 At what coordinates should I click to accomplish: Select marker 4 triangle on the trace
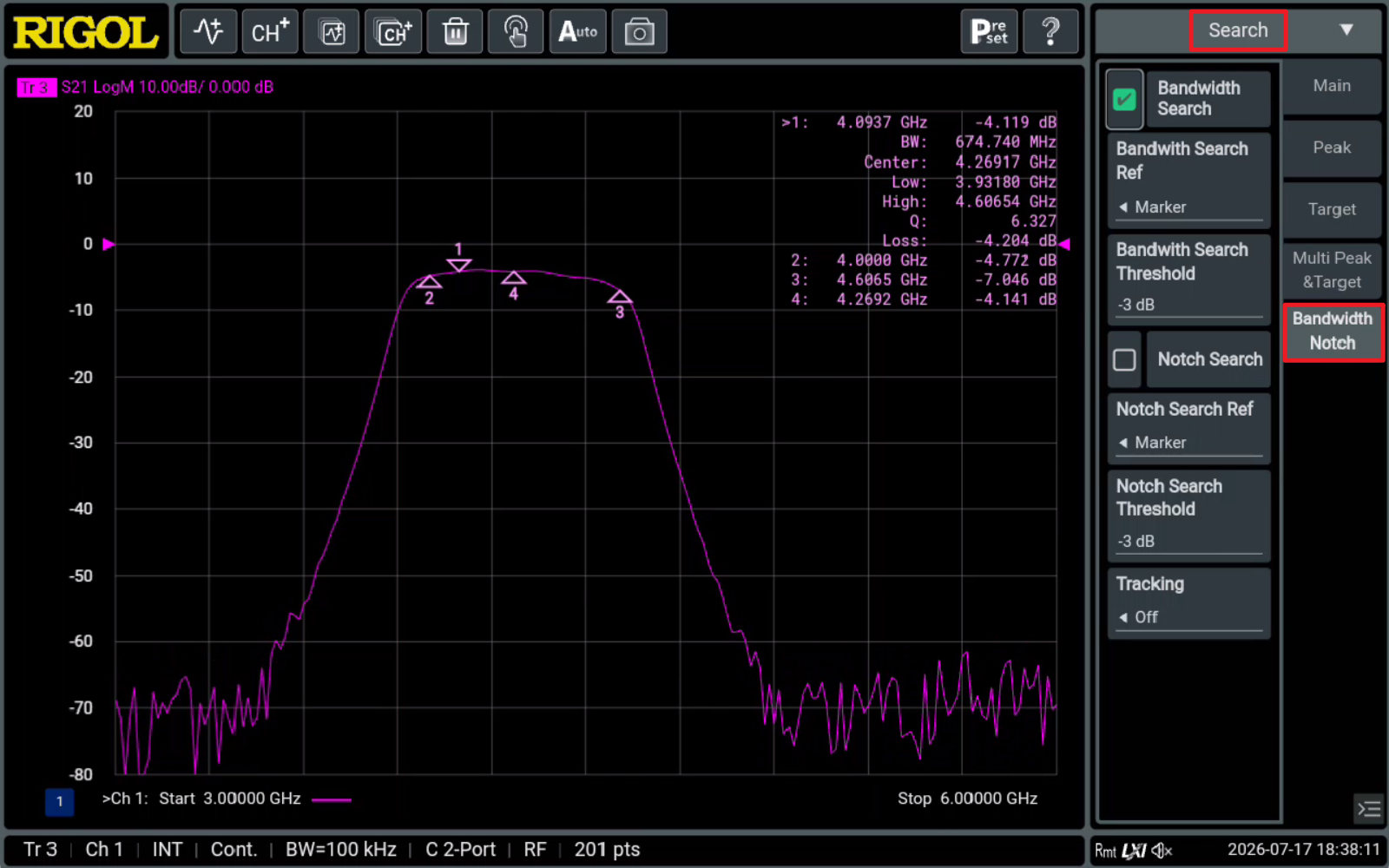(x=514, y=278)
